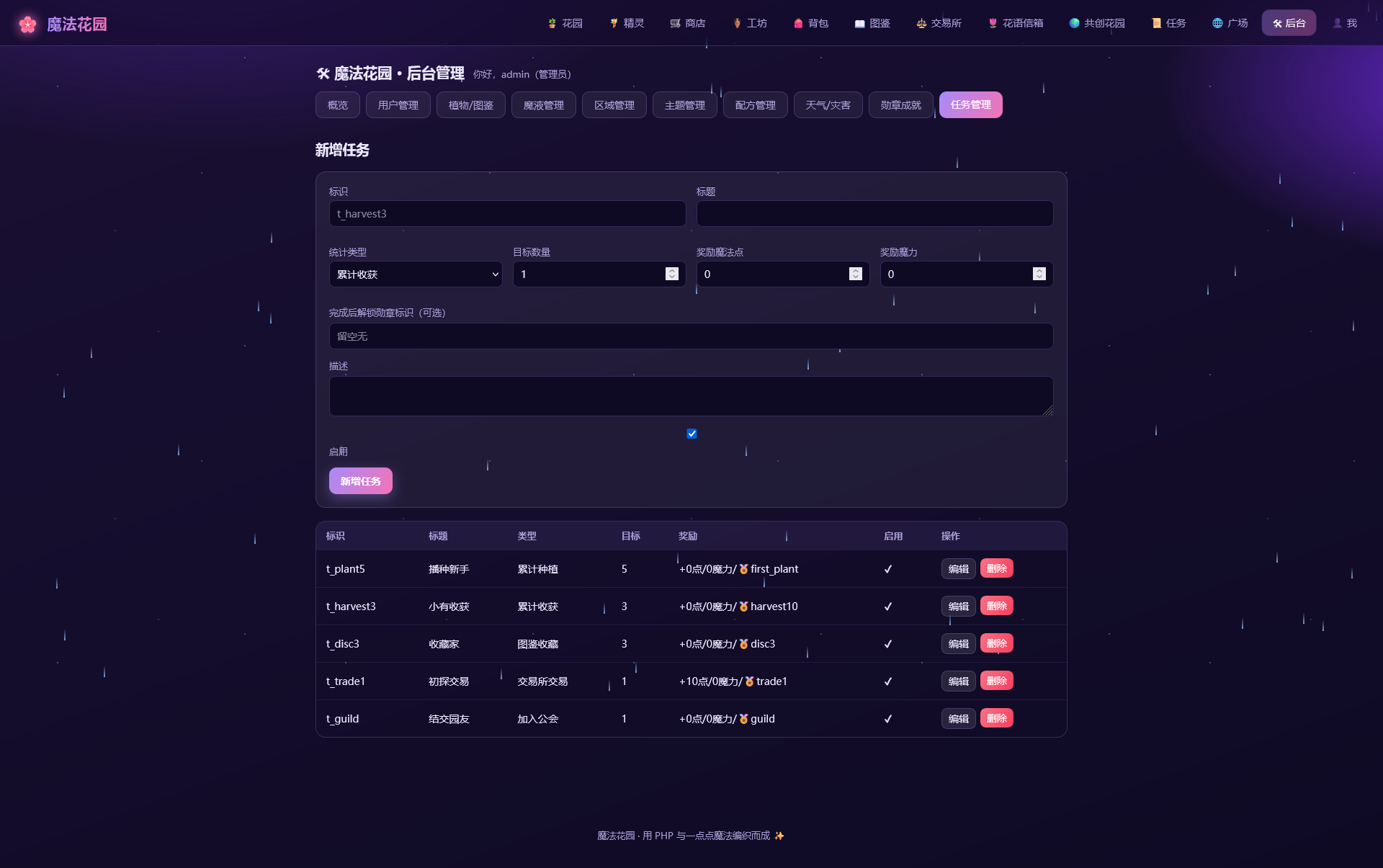The image size is (1383, 868).
Task: Open the 魔液管理 tab
Action: pos(544,105)
